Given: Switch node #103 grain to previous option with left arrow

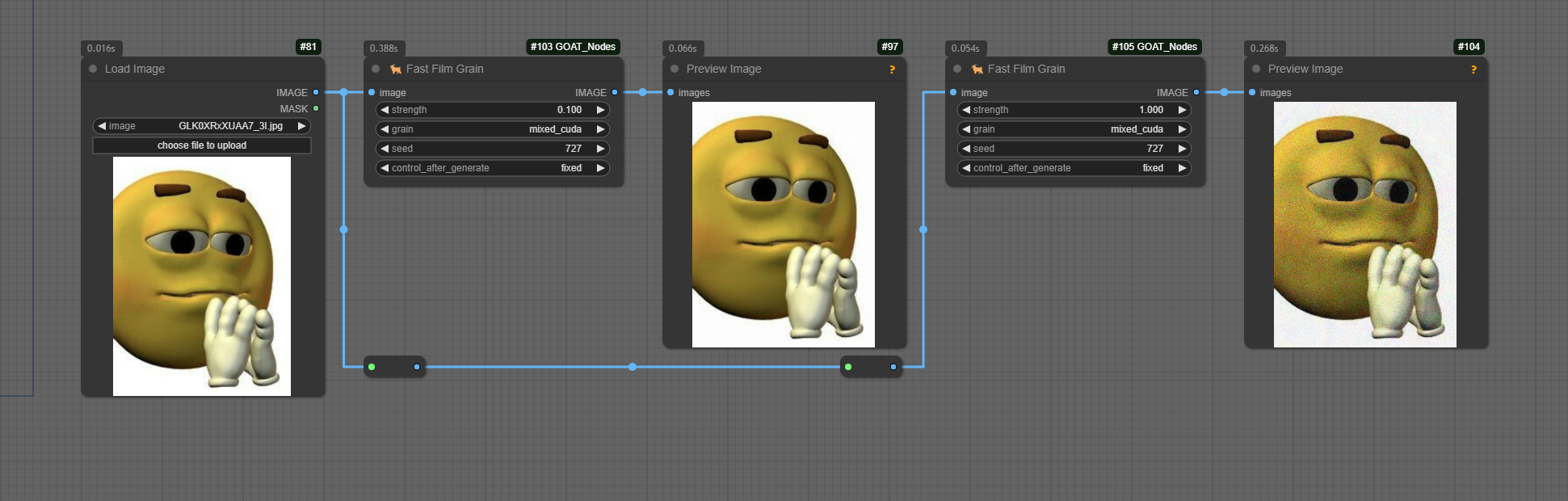Looking at the screenshot, I should coord(385,129).
